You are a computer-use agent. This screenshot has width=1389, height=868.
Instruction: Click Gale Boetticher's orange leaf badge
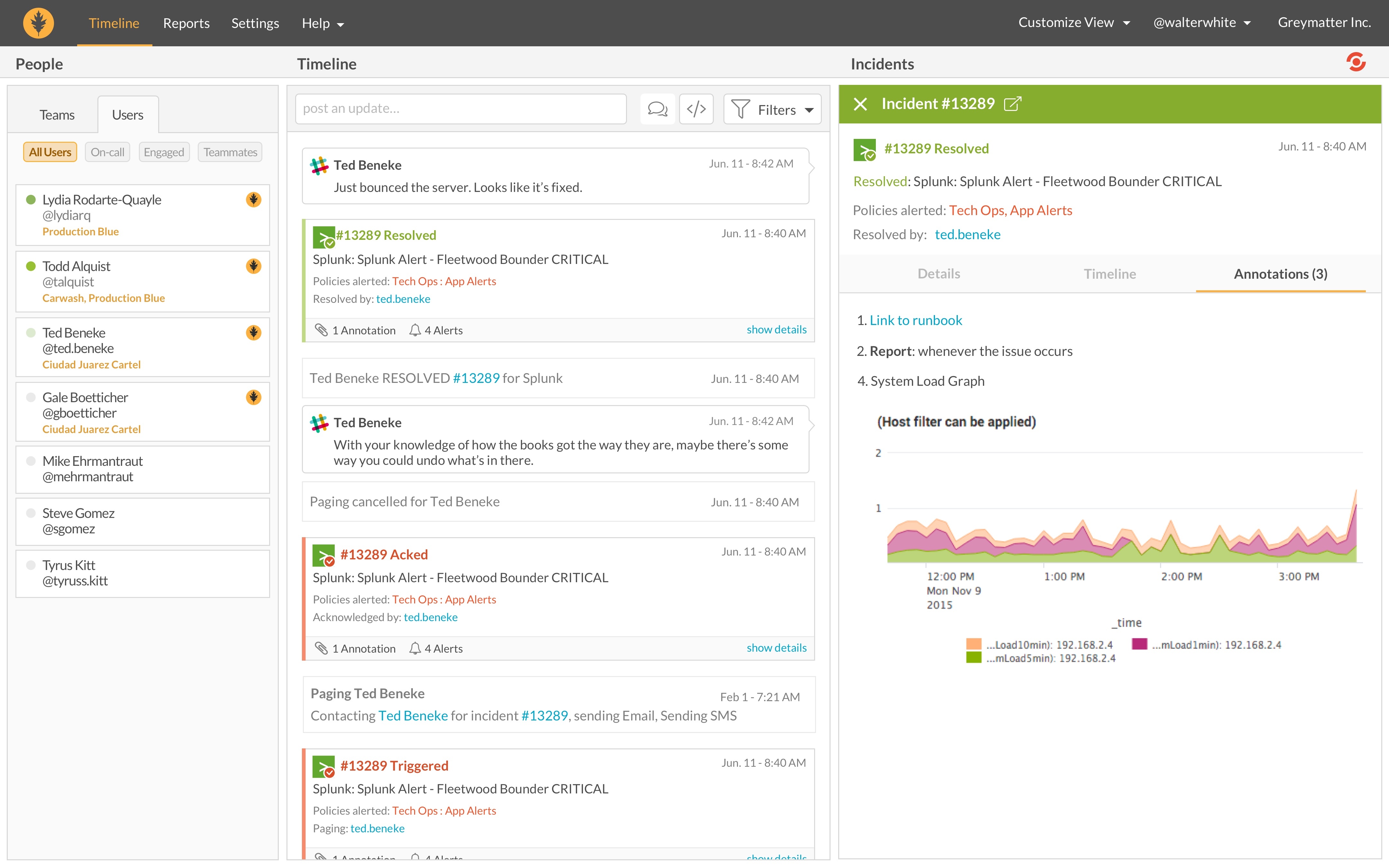coord(253,397)
